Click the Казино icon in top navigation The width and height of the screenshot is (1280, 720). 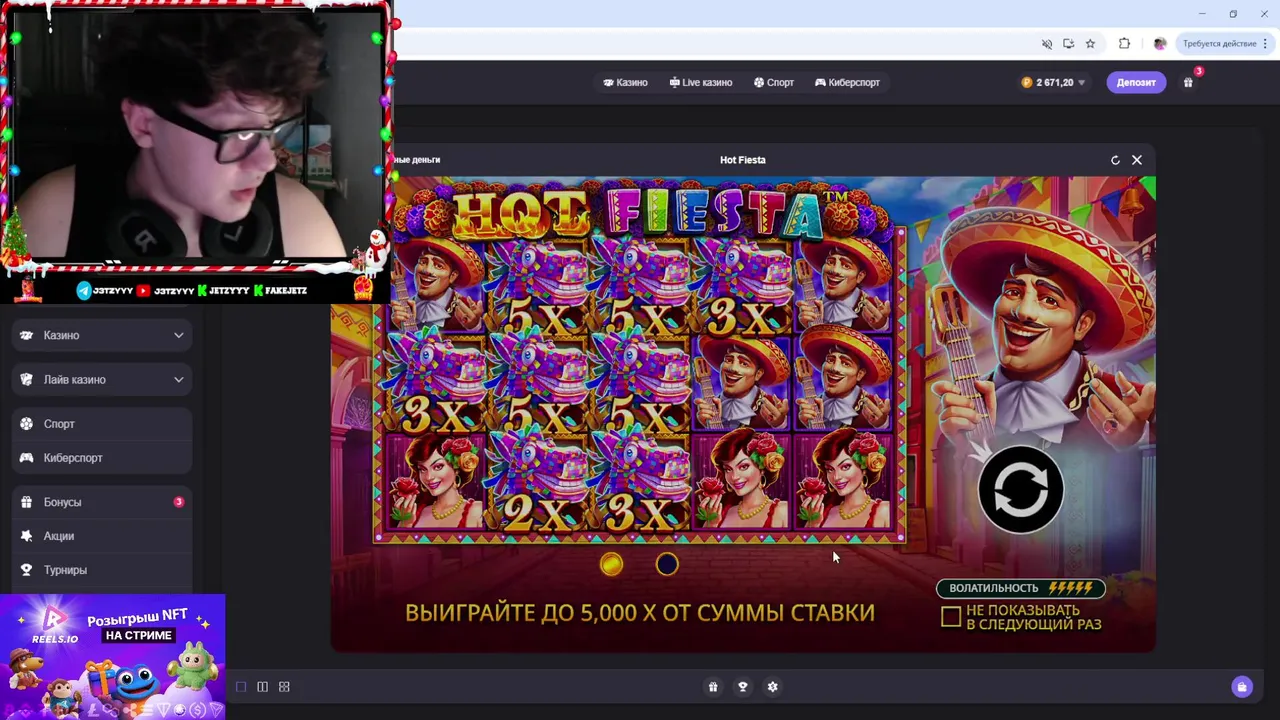(608, 83)
